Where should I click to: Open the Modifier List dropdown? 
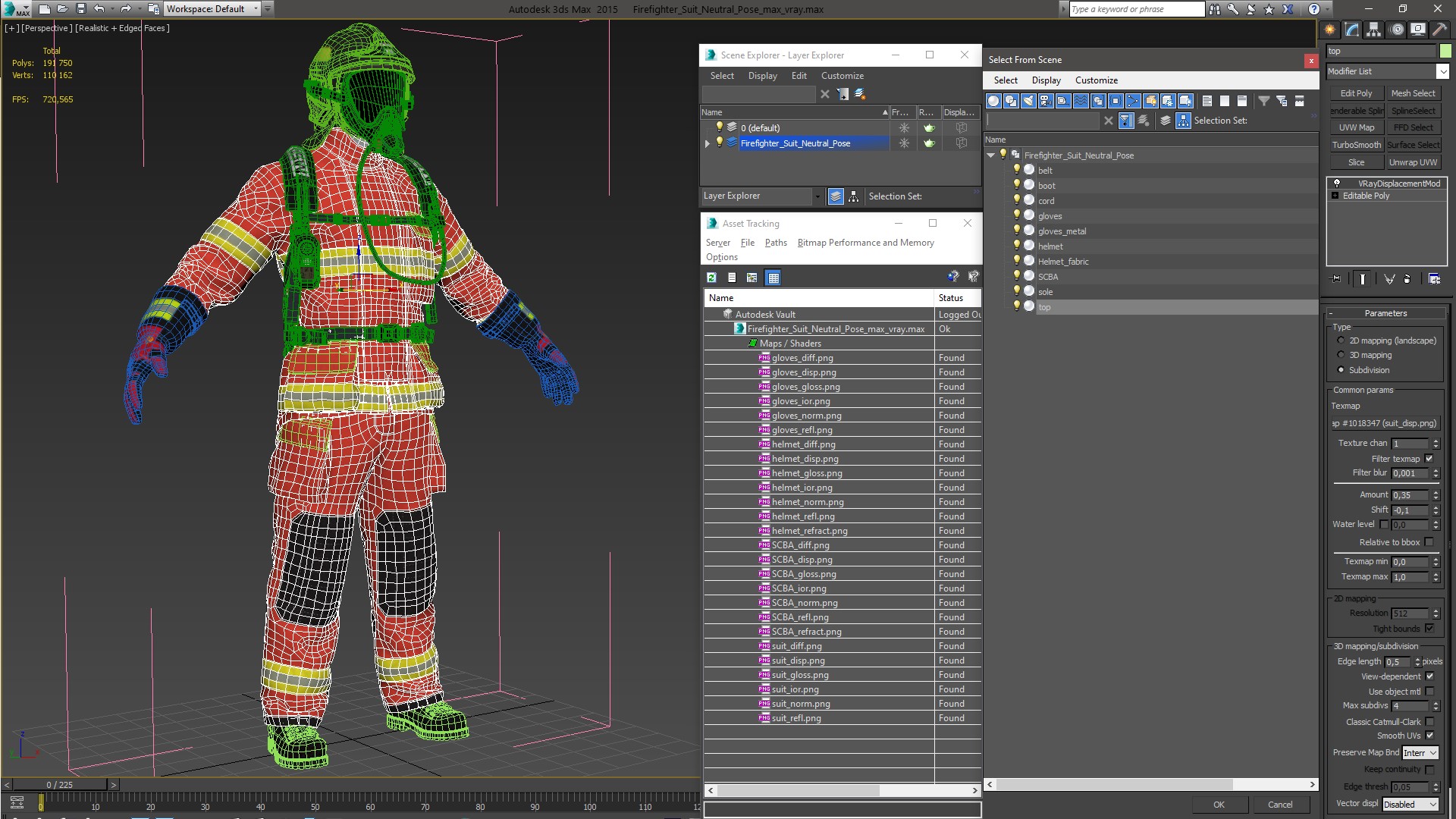(1442, 71)
